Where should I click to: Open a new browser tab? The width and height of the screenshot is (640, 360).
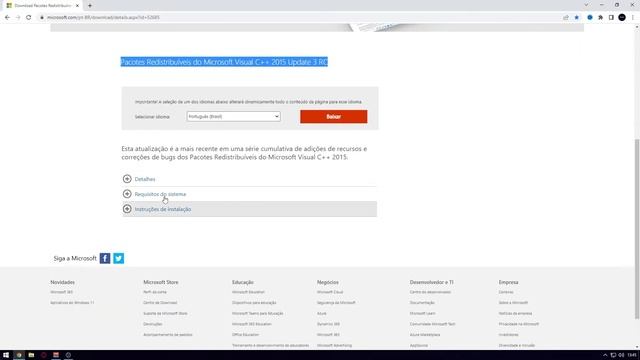pyautogui.click(x=90, y=6)
